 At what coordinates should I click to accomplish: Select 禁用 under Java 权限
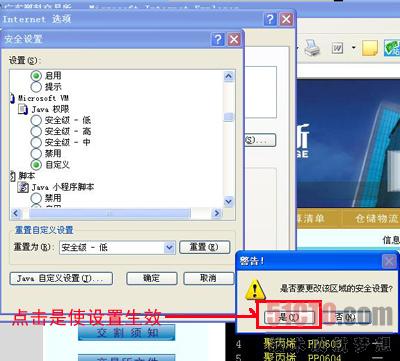[36, 153]
